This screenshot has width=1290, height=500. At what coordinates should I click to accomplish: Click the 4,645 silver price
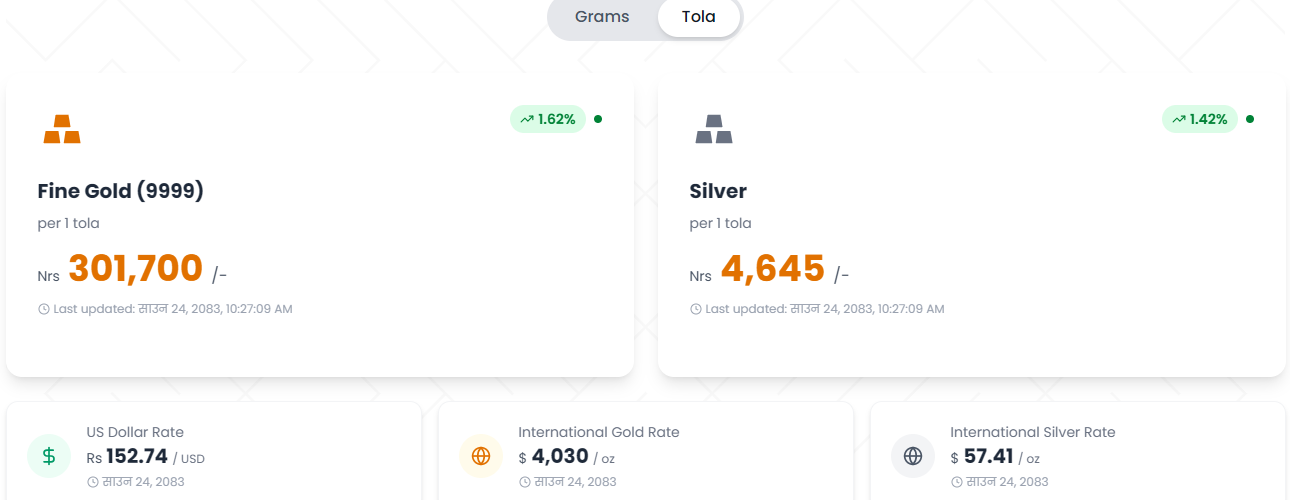[x=773, y=268]
